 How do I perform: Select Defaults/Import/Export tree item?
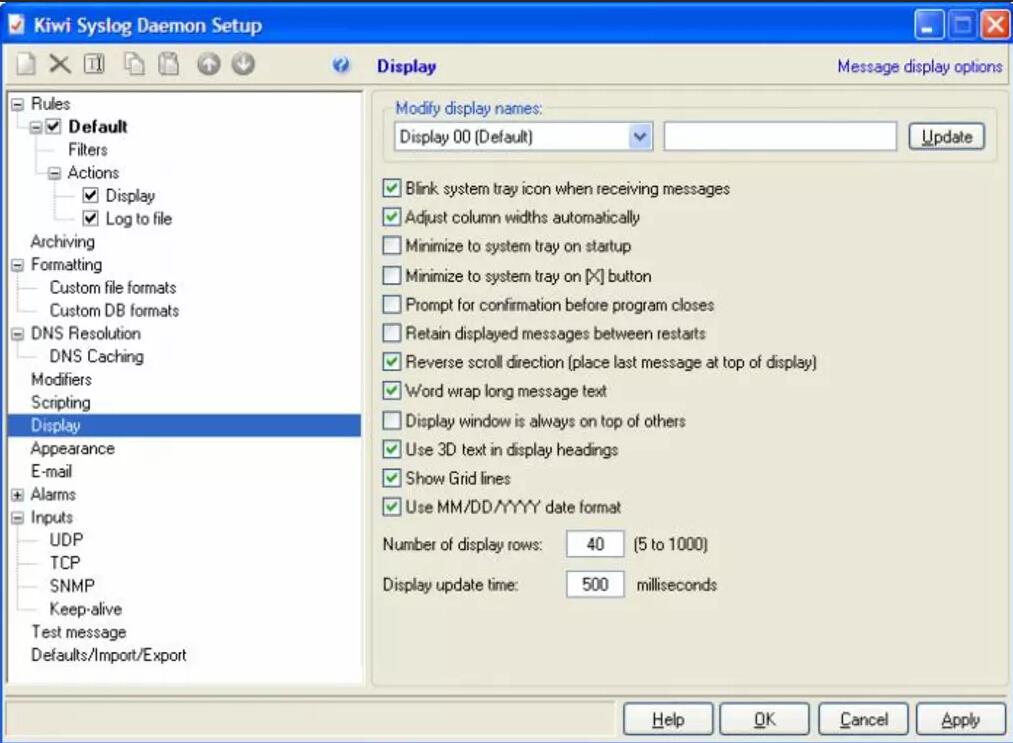click(x=109, y=655)
